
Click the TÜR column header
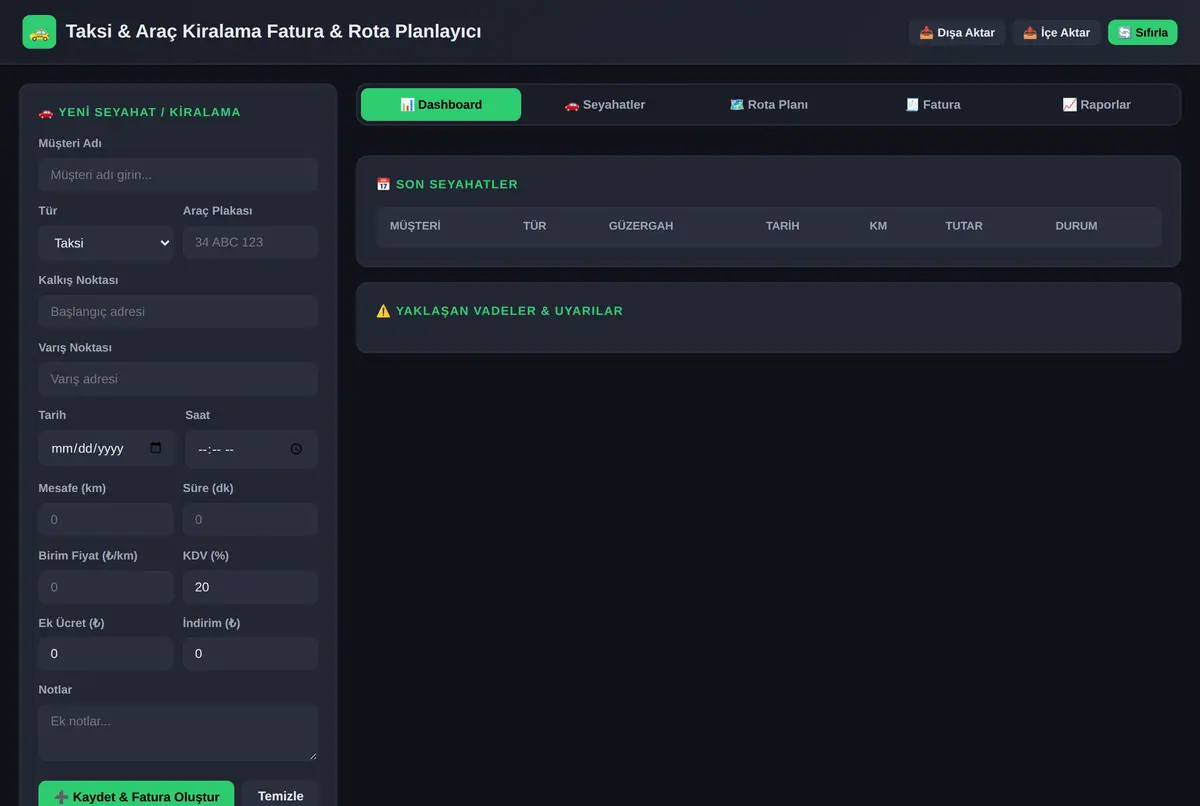(x=535, y=226)
